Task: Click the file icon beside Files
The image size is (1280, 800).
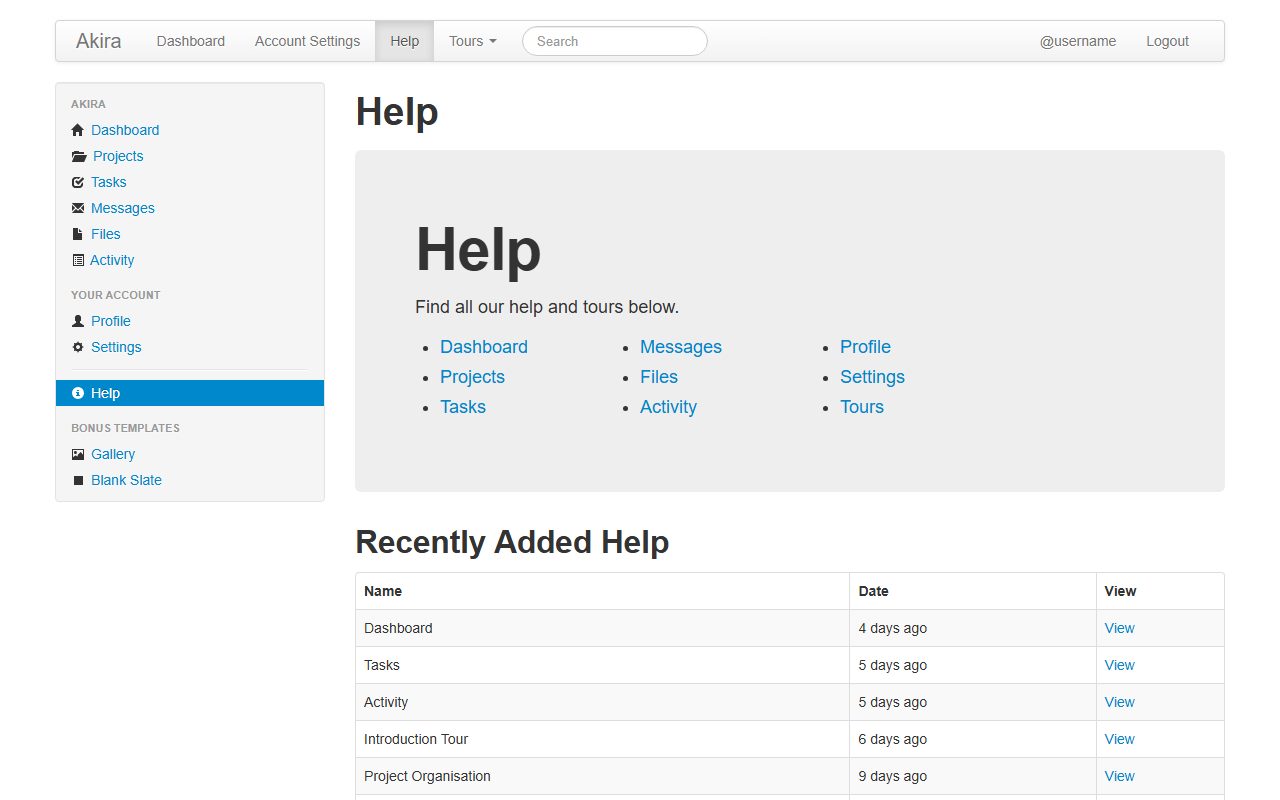Action: click(x=78, y=234)
